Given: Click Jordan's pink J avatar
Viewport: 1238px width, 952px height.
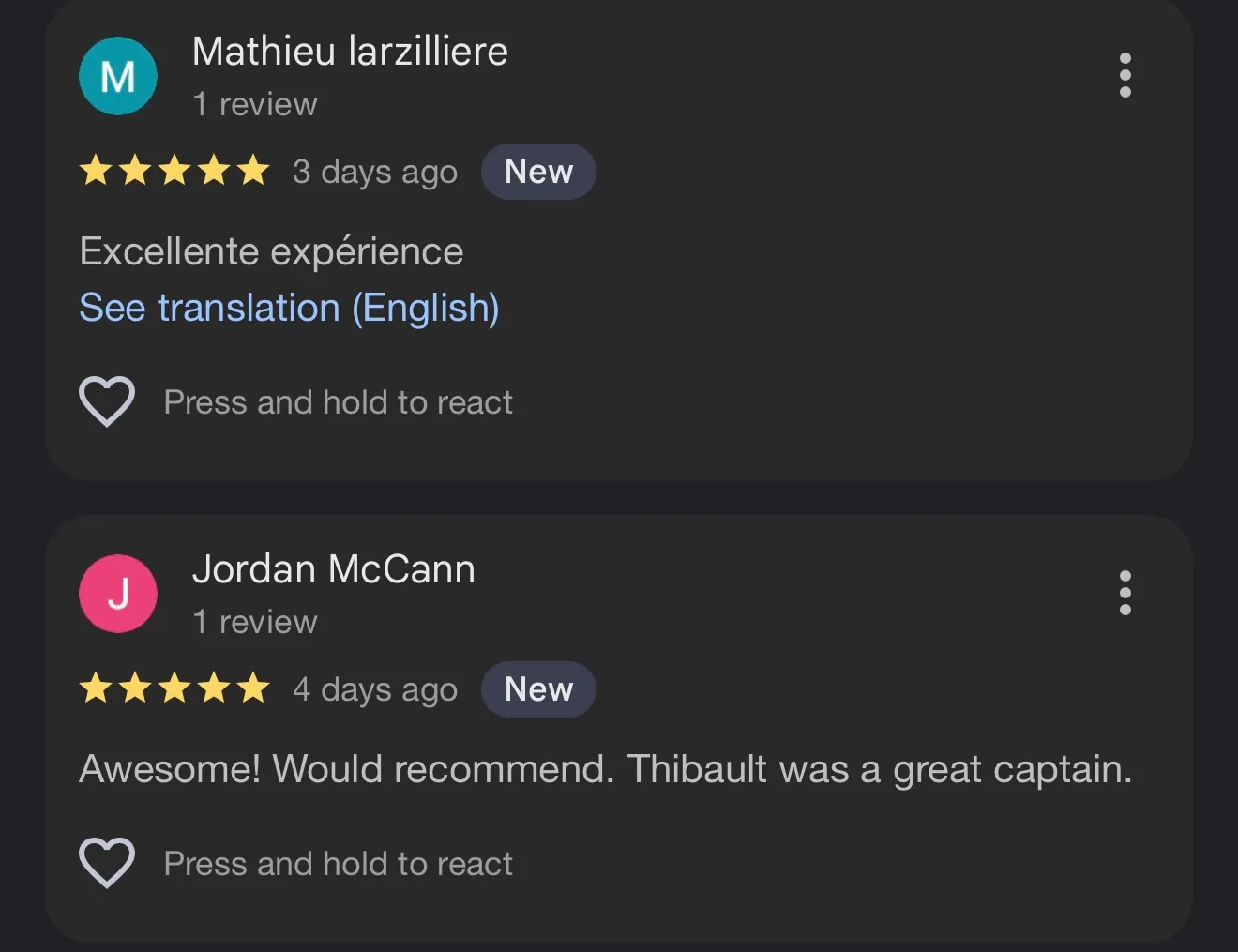Looking at the screenshot, I should point(118,594).
